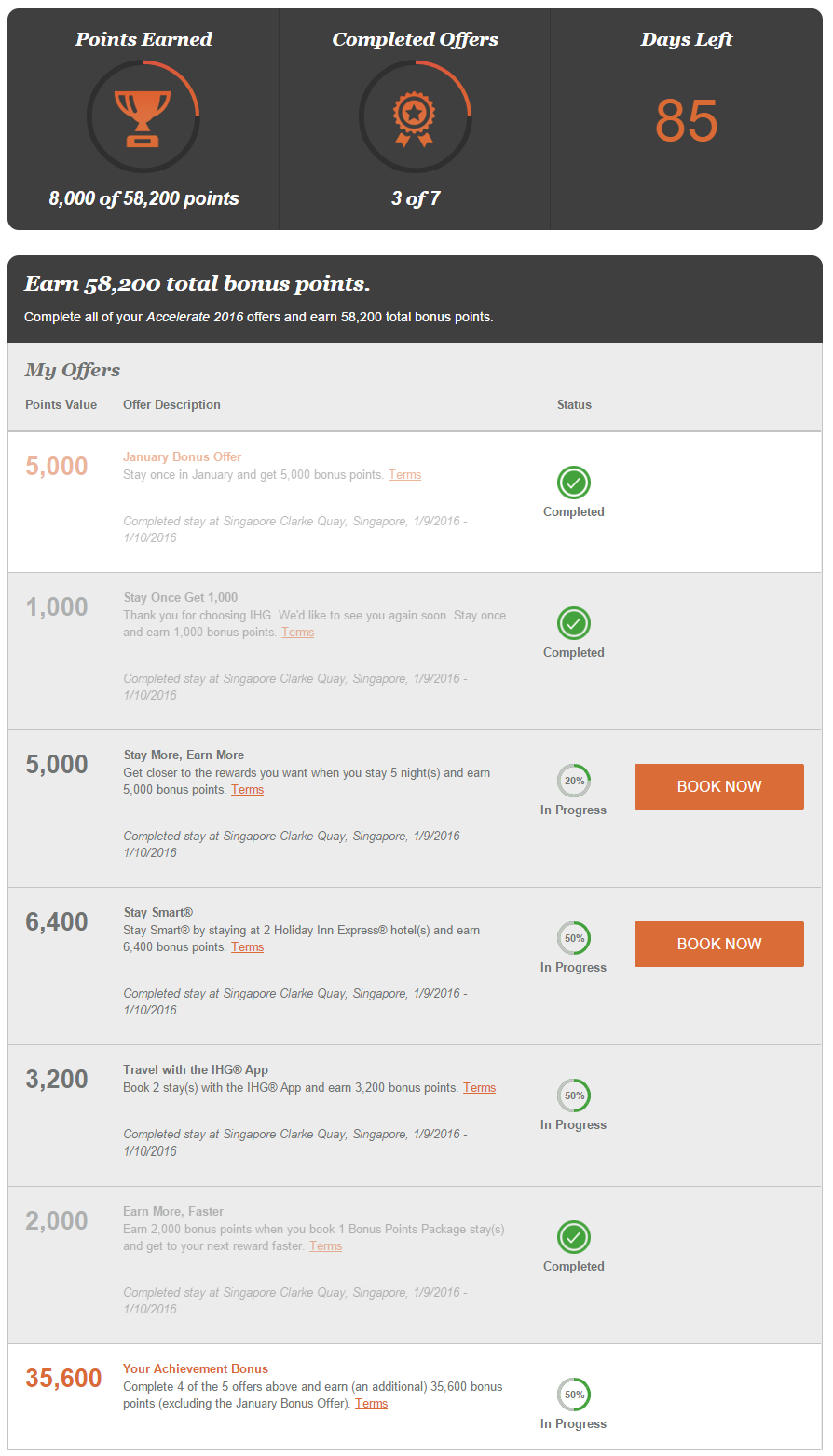Open Terms link for January Bonus Offer
The width and height of the screenshot is (833, 1456).
pyautogui.click(x=404, y=475)
